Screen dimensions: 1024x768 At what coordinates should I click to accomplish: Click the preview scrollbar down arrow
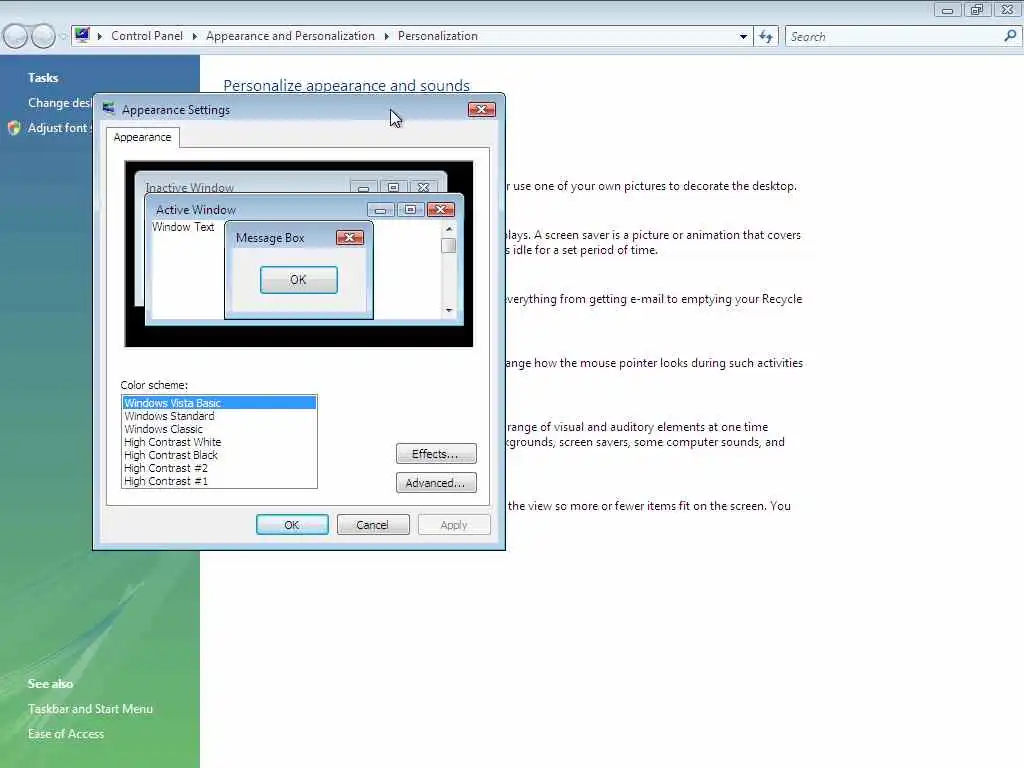pyautogui.click(x=449, y=311)
